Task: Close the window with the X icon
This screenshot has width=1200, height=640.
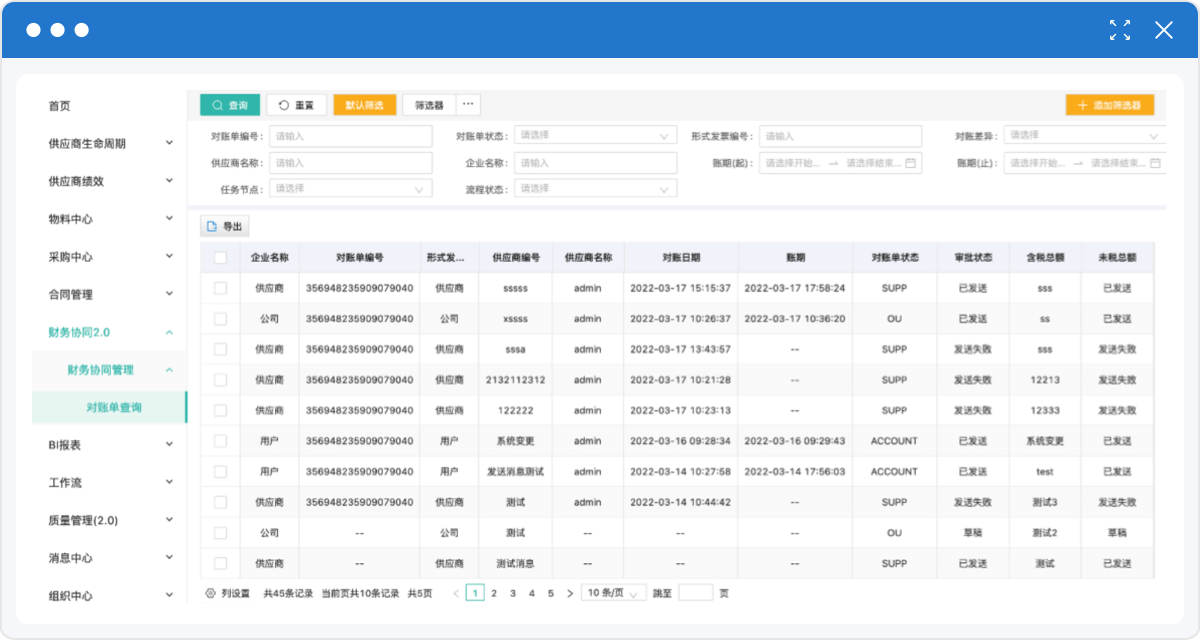Action: 1164,30
